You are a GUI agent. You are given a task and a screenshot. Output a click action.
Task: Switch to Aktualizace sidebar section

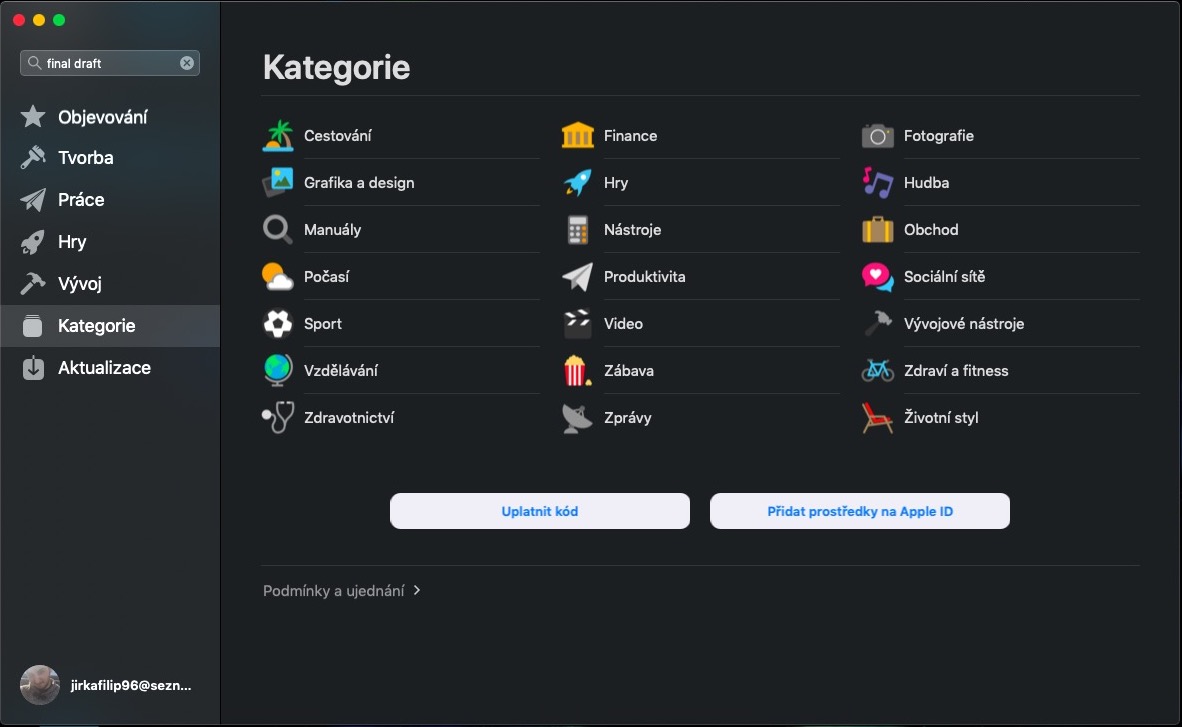(104, 368)
